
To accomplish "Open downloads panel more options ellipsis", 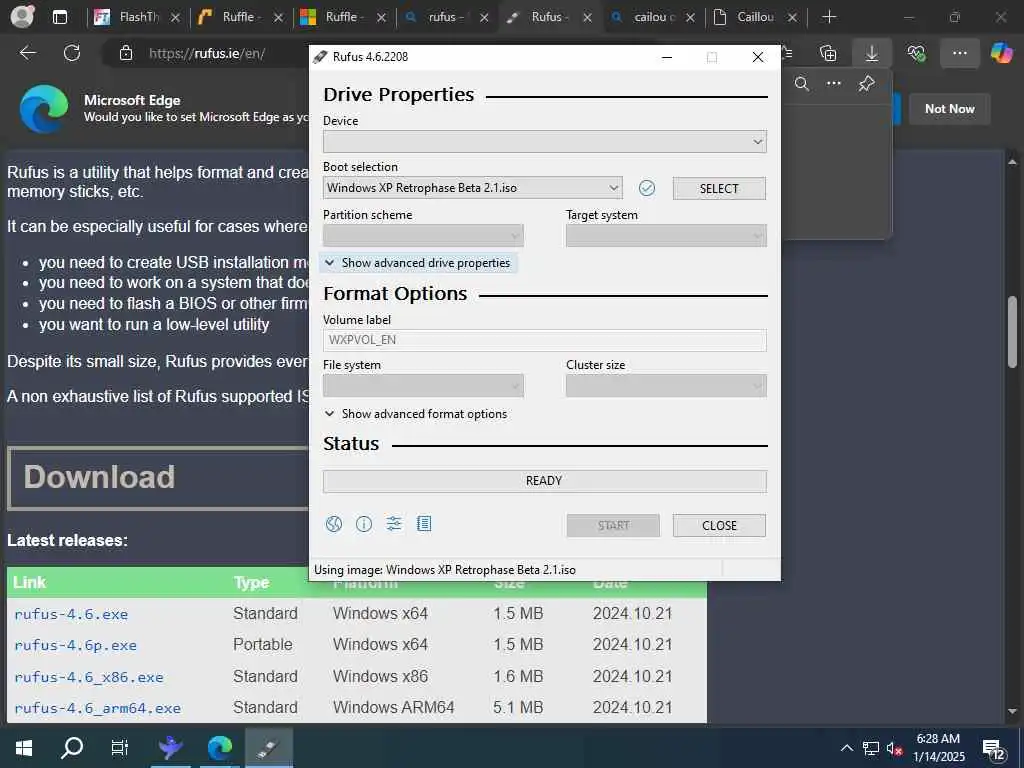I will tap(834, 84).
